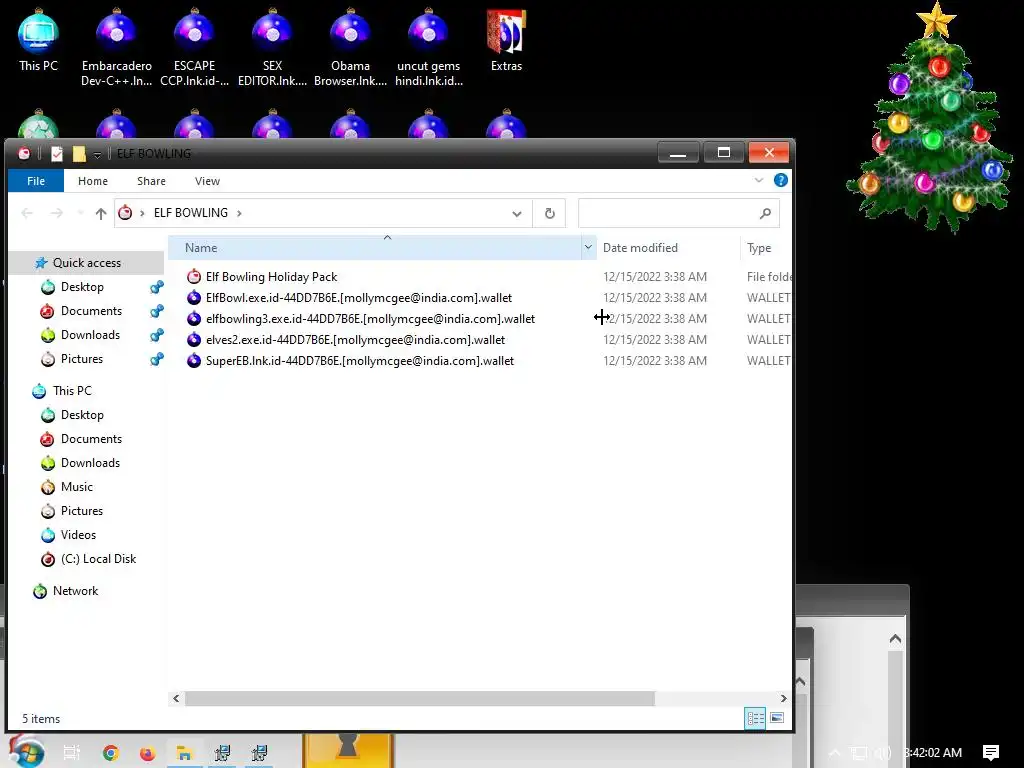The height and width of the screenshot is (768, 1024).
Task: Click horizontal scrollbar thumb in file list
Action: click(419, 698)
